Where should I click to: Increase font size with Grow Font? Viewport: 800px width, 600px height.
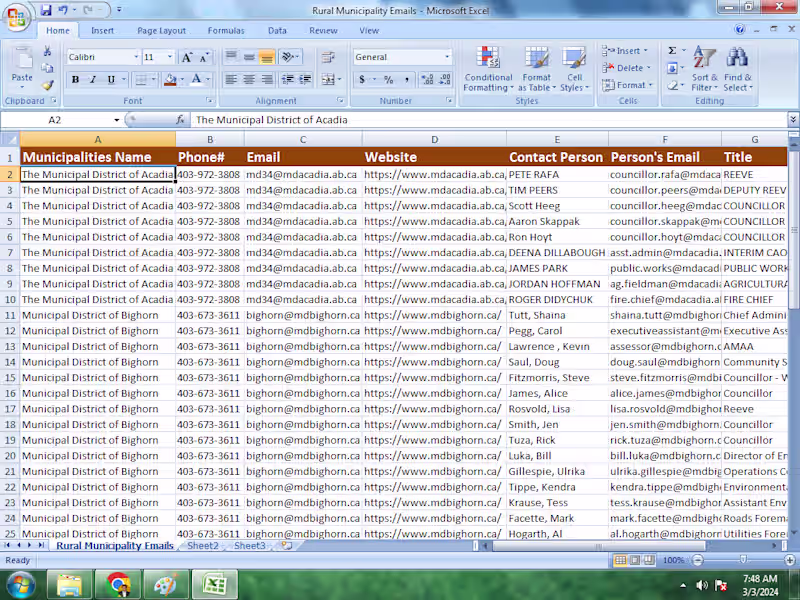pos(187,57)
